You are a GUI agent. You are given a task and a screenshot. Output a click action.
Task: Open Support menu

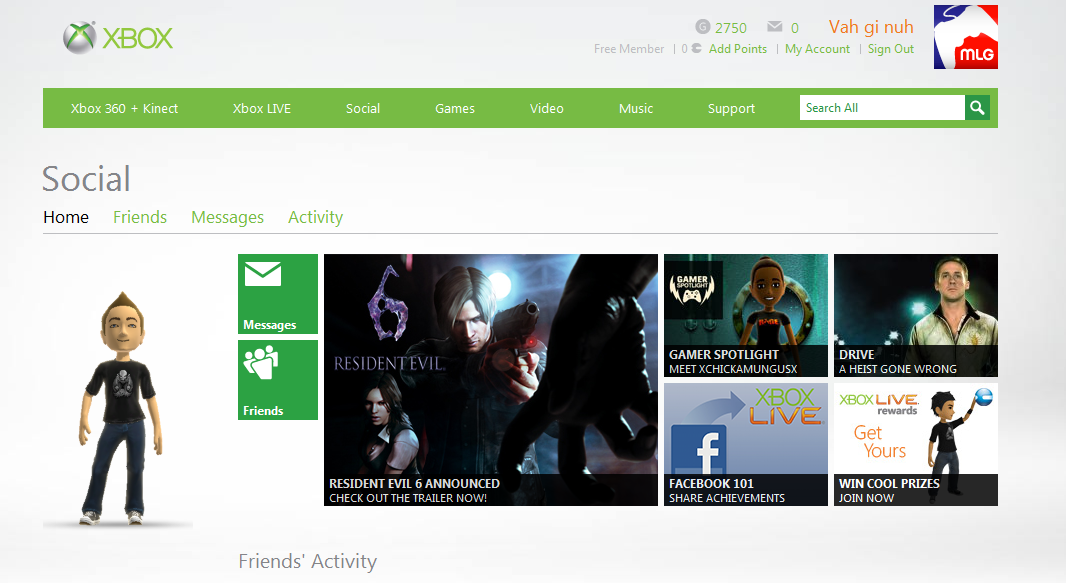(731, 108)
